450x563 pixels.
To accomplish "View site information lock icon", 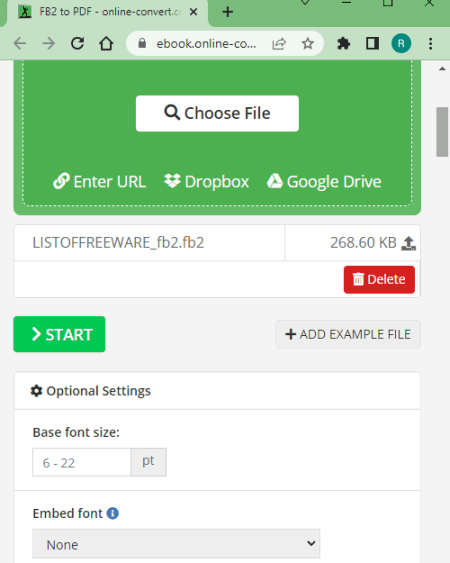I will [x=142, y=44].
